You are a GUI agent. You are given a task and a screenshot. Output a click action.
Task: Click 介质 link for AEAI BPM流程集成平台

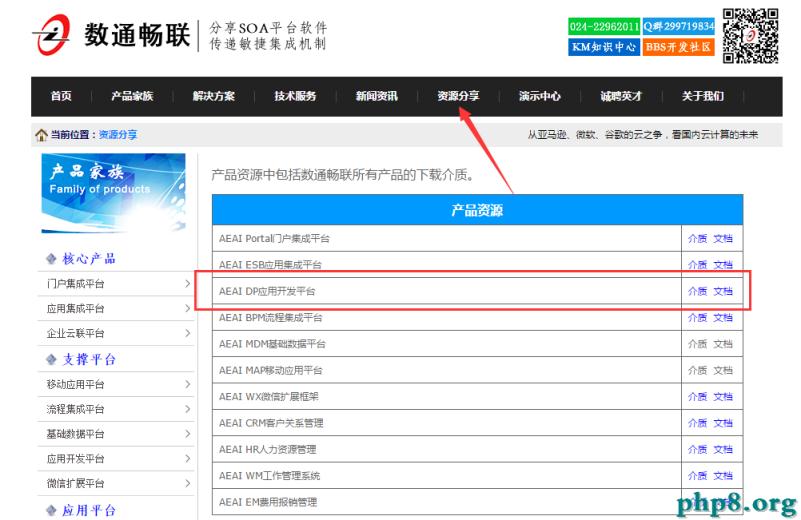point(697,318)
